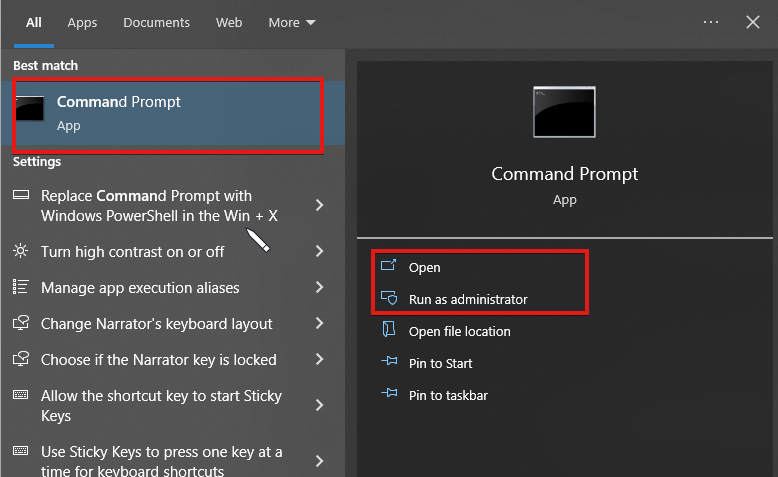The width and height of the screenshot is (778, 477).
Task: Choose Run as administrator
Action: 468,299
